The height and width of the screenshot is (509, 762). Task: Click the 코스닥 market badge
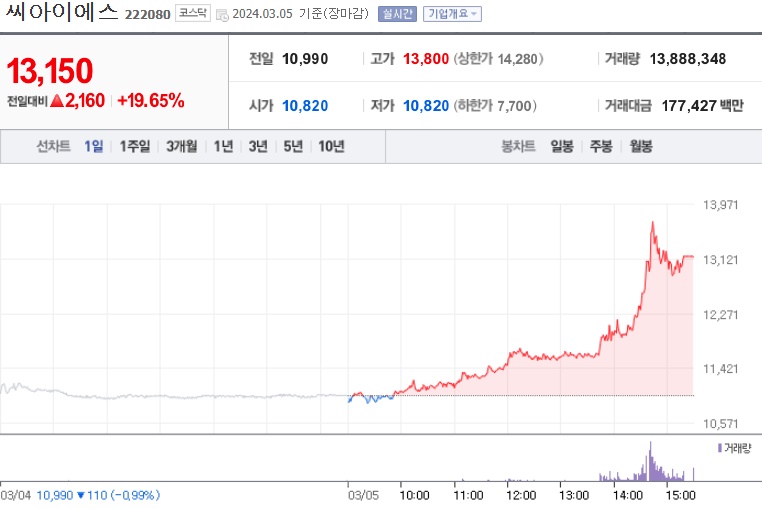tap(192, 13)
